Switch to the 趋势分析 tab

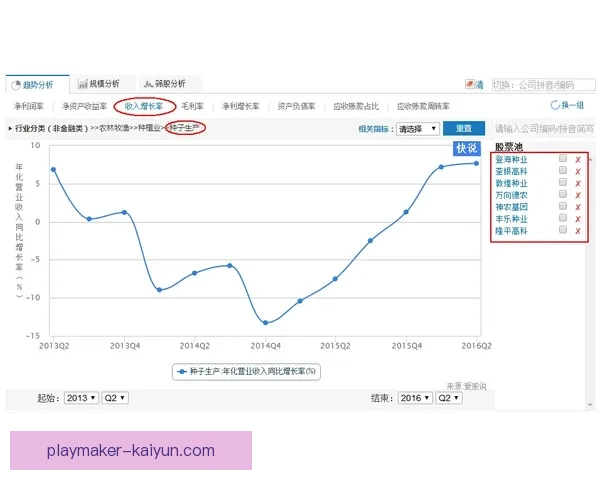(38, 85)
